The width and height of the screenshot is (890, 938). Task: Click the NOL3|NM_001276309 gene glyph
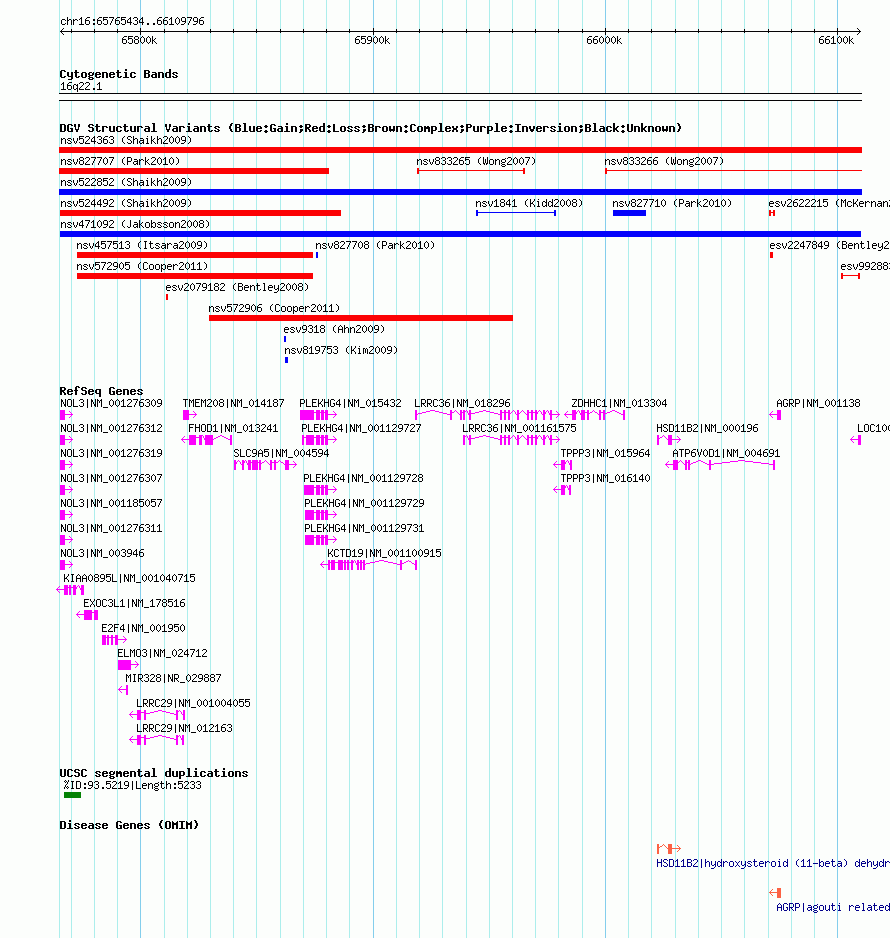(x=66, y=415)
